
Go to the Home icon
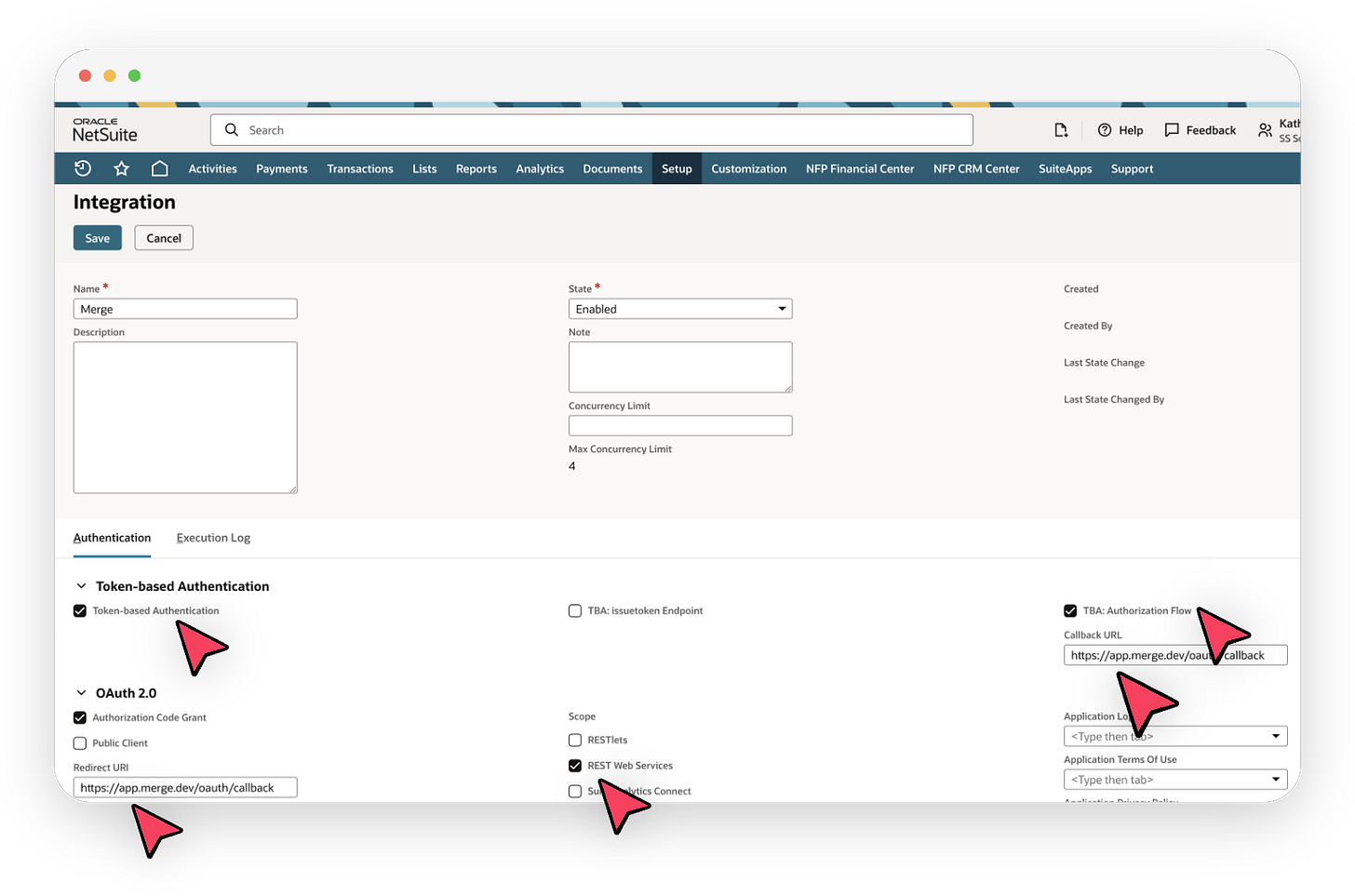pos(159,168)
